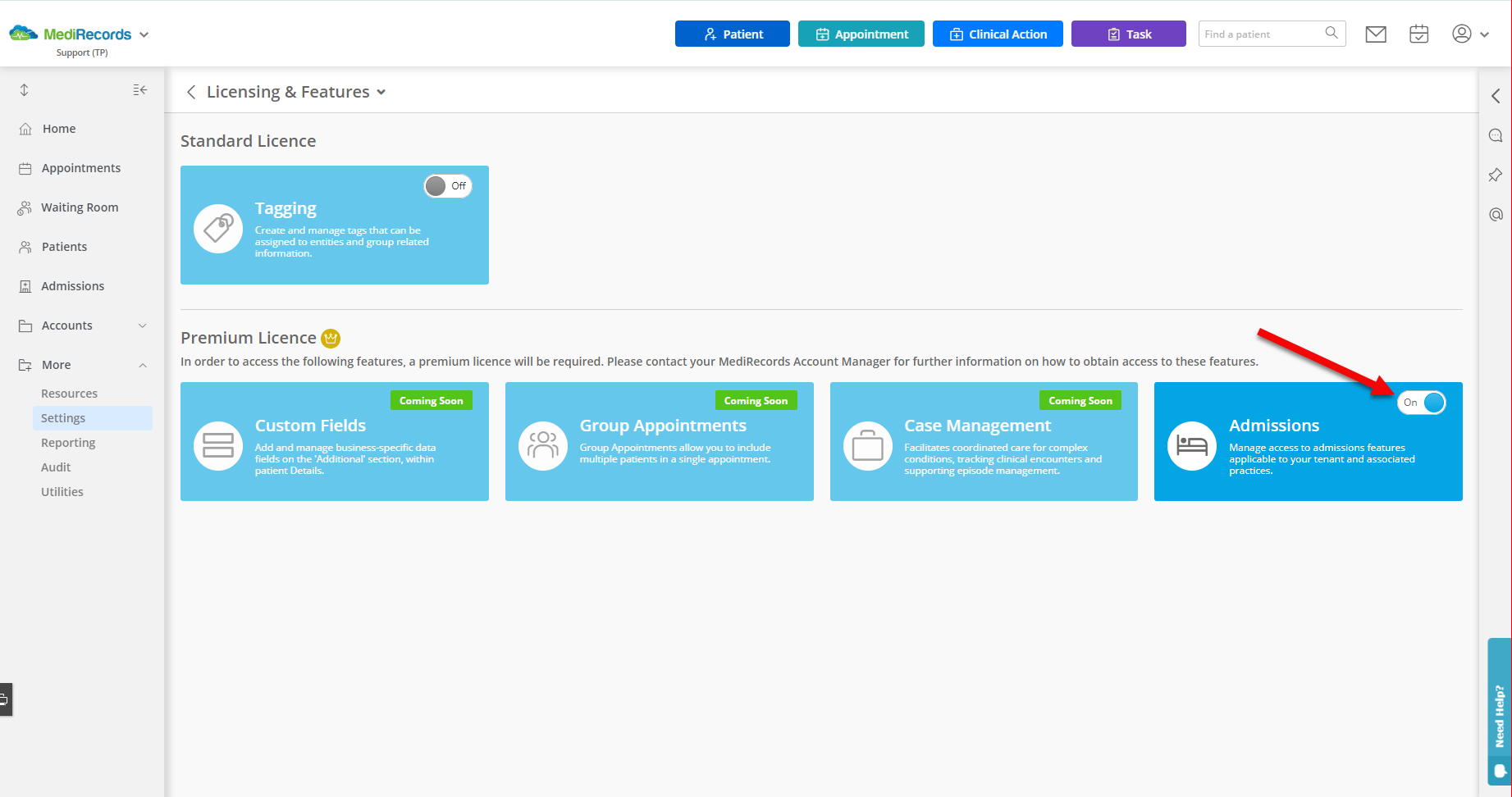Click the blue Patient button

point(732,34)
